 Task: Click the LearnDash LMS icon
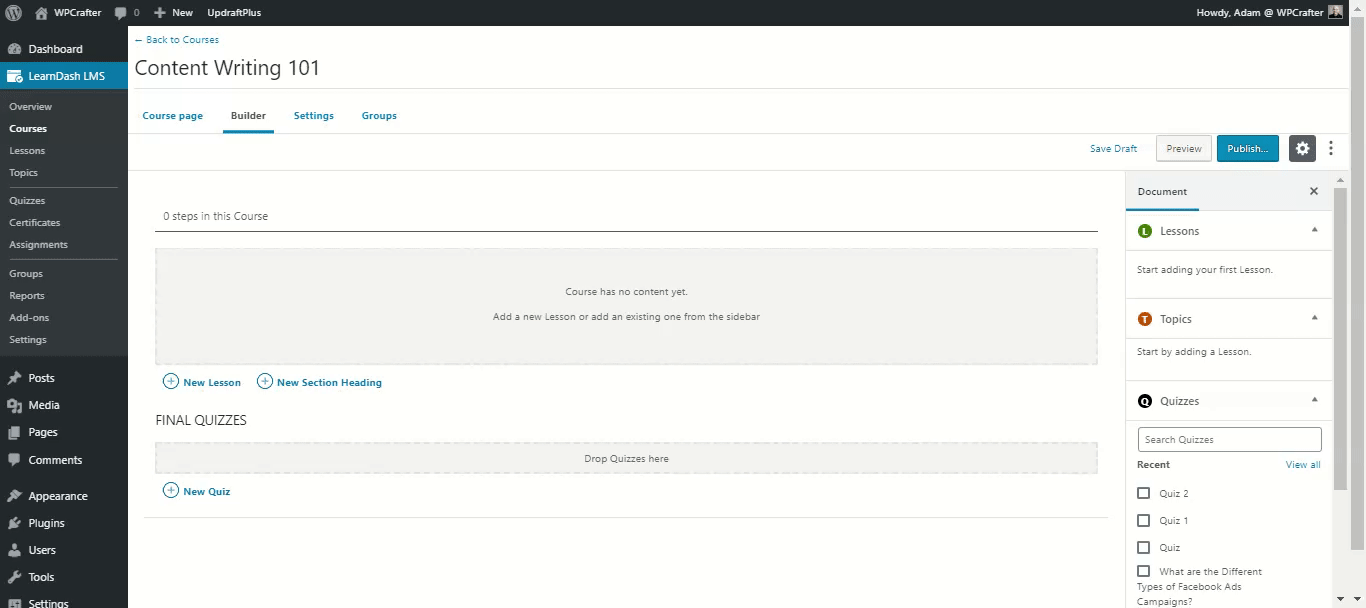(x=14, y=76)
